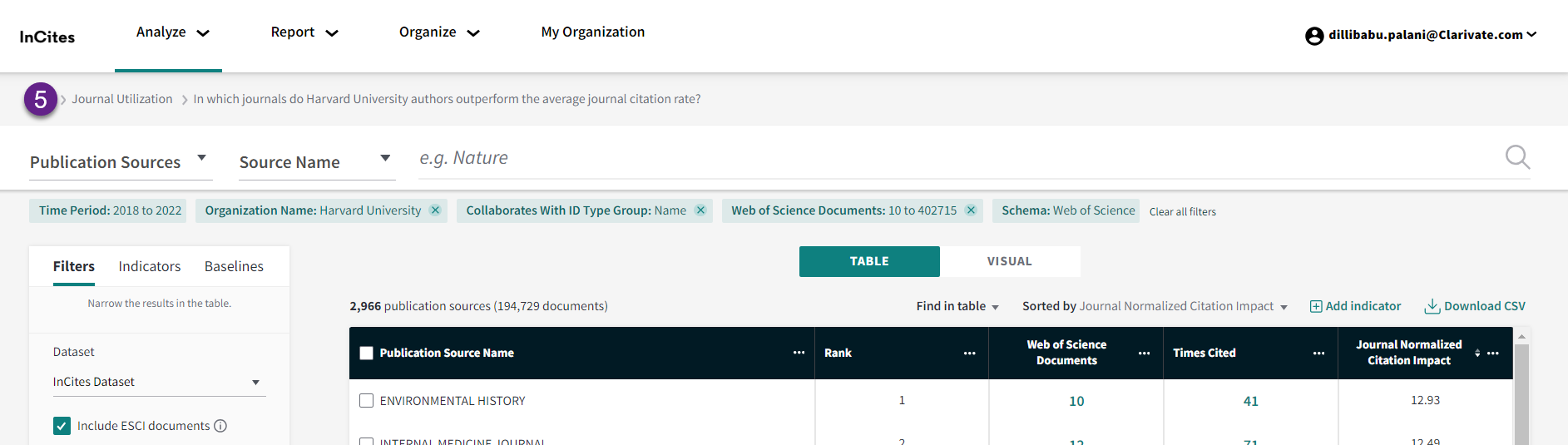Open Web of Science Documents column options
Viewport: 1568px width, 445px height.
tap(1144, 353)
